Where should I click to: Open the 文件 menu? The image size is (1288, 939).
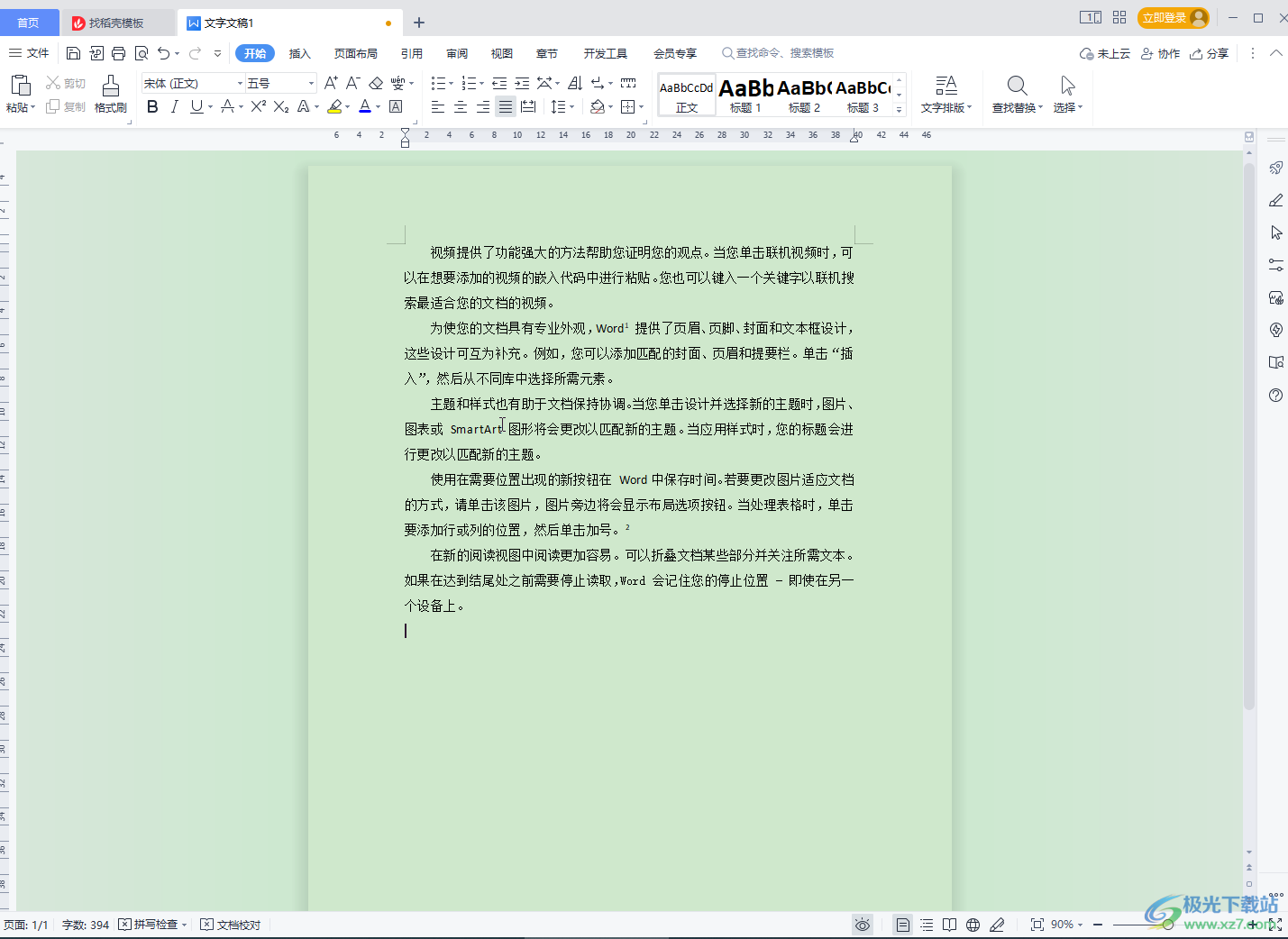pos(29,53)
